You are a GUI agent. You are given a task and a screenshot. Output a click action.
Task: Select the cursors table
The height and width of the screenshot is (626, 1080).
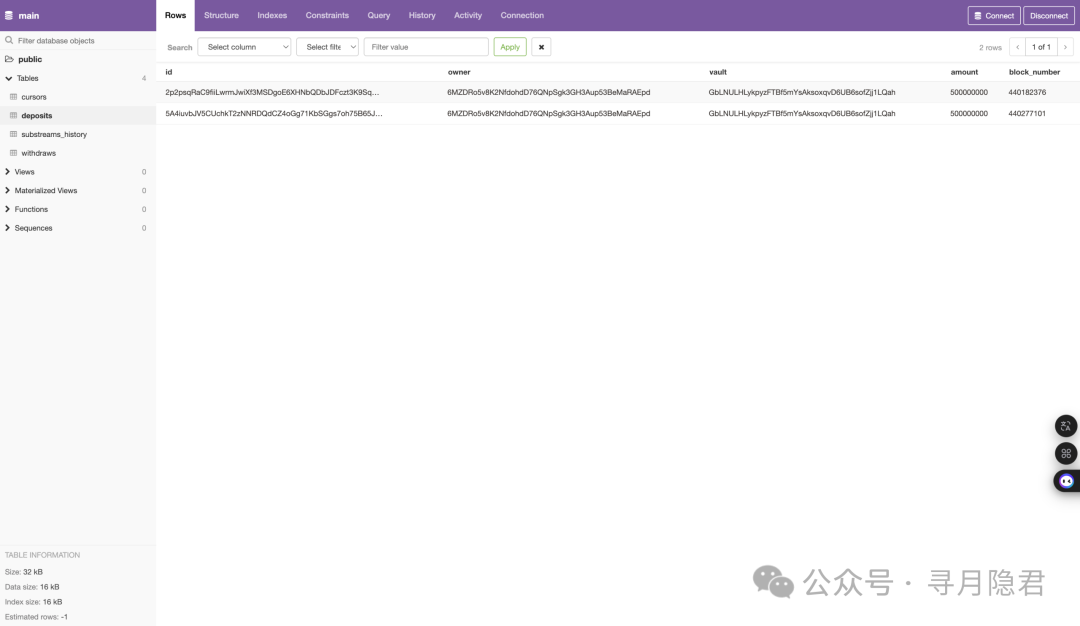click(34, 97)
